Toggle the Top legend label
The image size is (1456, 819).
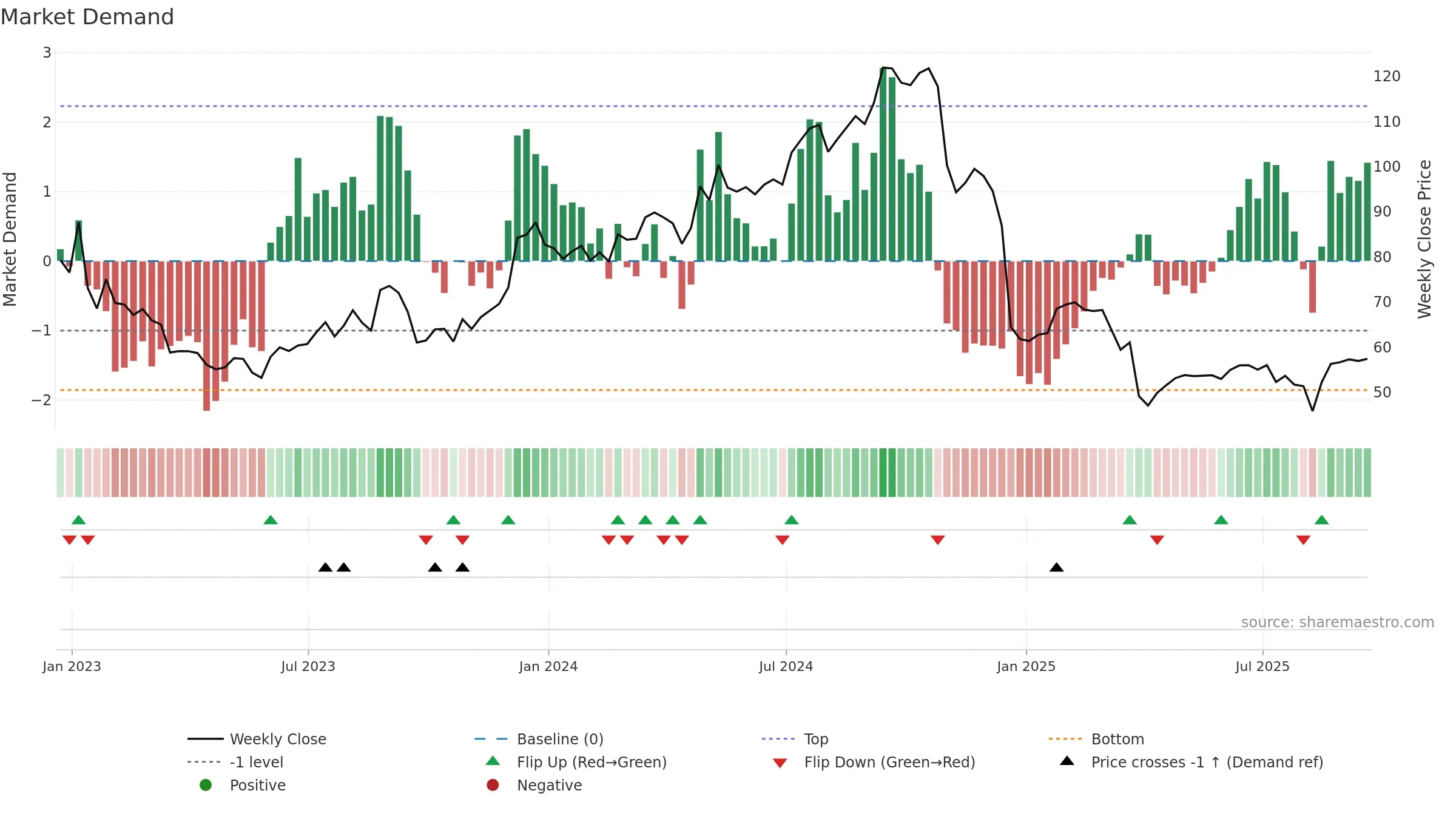click(x=816, y=739)
